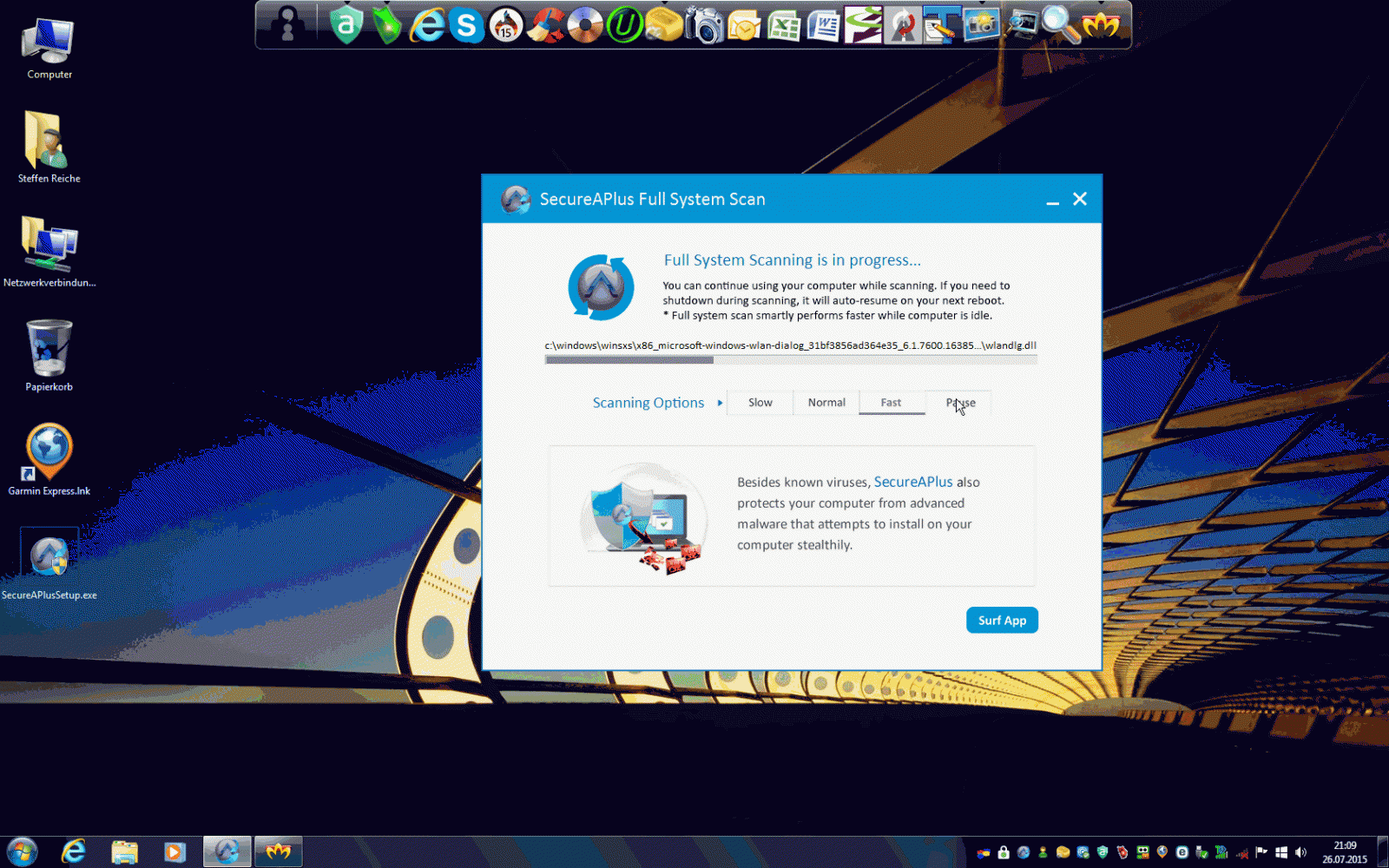
Task: Open the Windows Start menu orb
Action: click(x=23, y=852)
